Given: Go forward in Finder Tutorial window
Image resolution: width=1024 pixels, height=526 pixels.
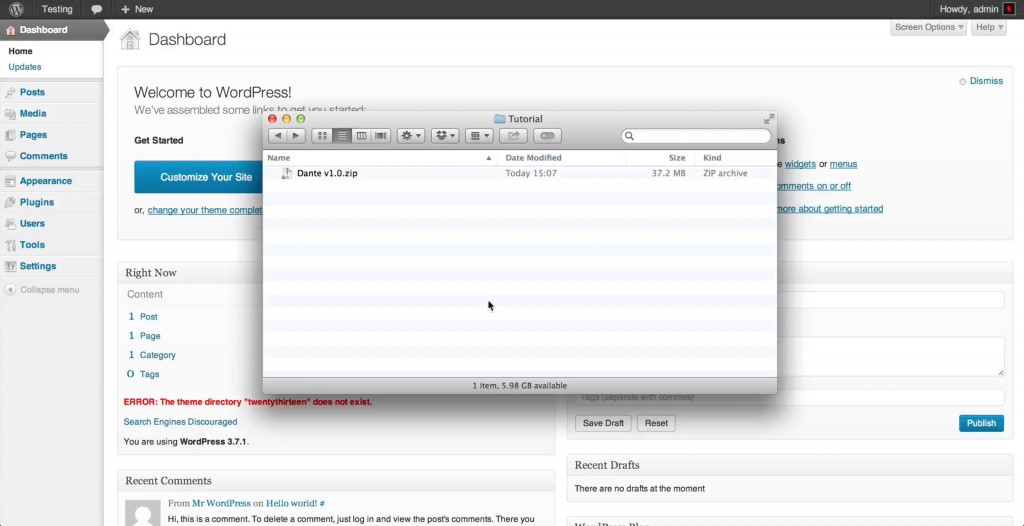Looking at the screenshot, I should pos(296,136).
